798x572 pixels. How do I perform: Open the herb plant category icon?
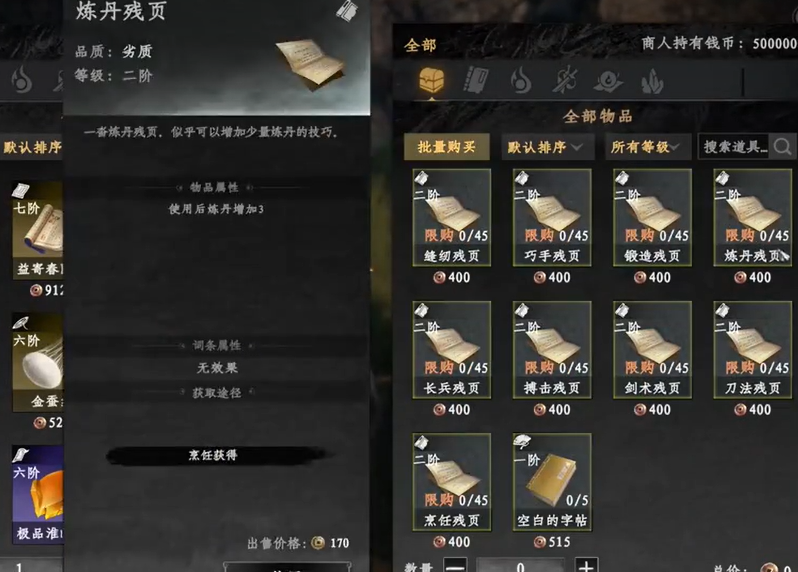pyautogui.click(x=653, y=81)
